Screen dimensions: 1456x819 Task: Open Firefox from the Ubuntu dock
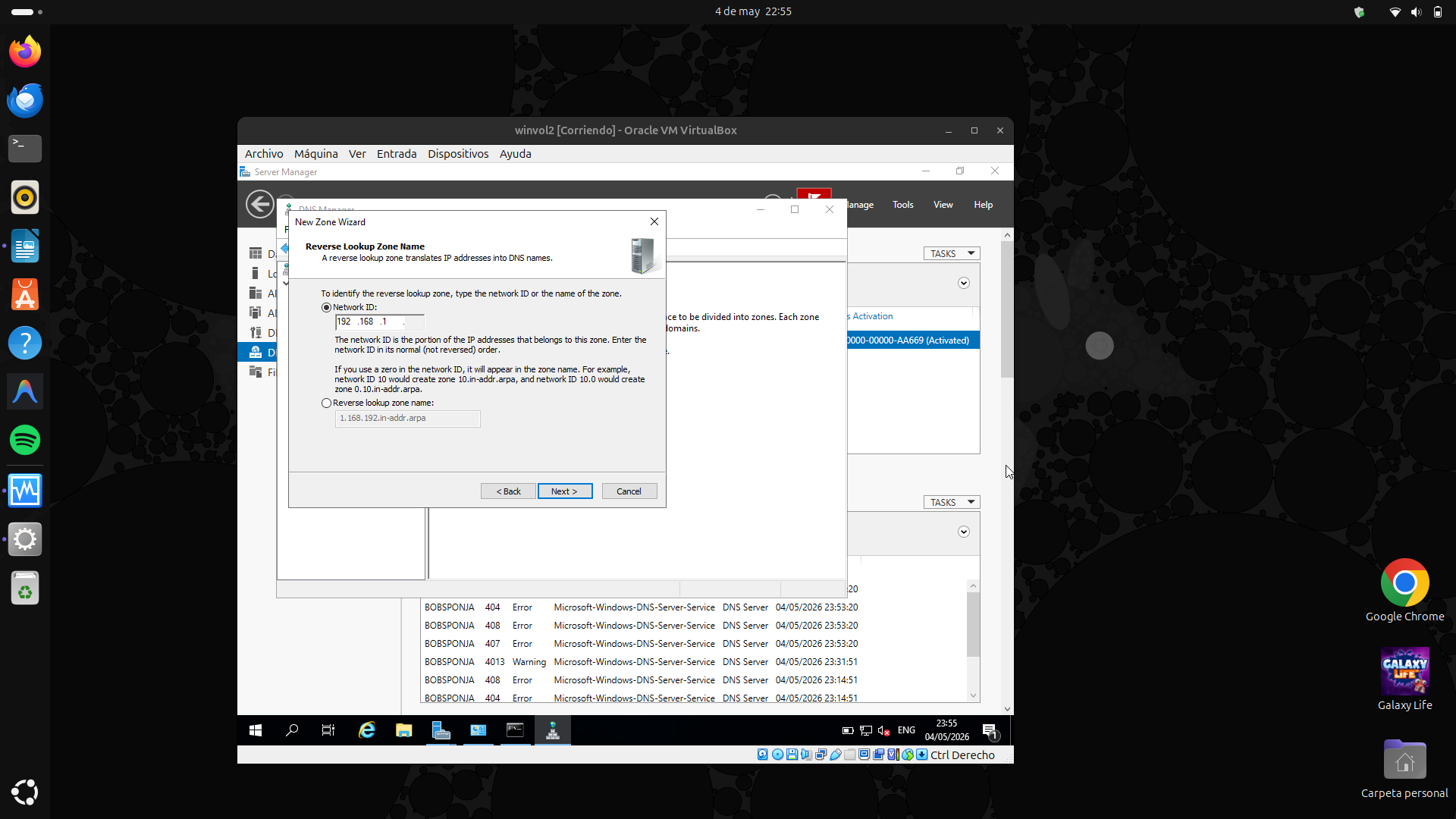click(25, 52)
